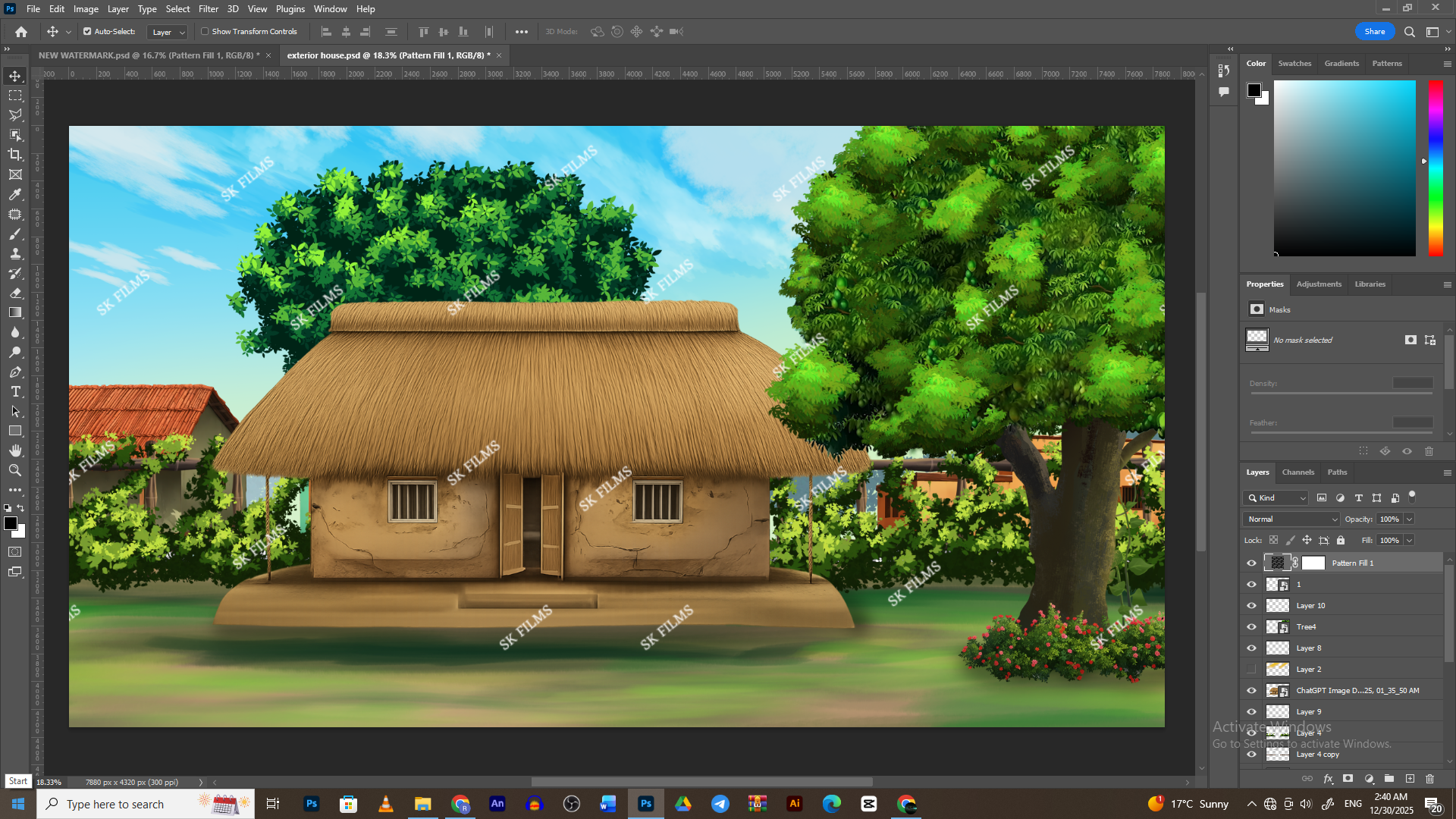Select the Horizontal Type tool

click(15, 391)
